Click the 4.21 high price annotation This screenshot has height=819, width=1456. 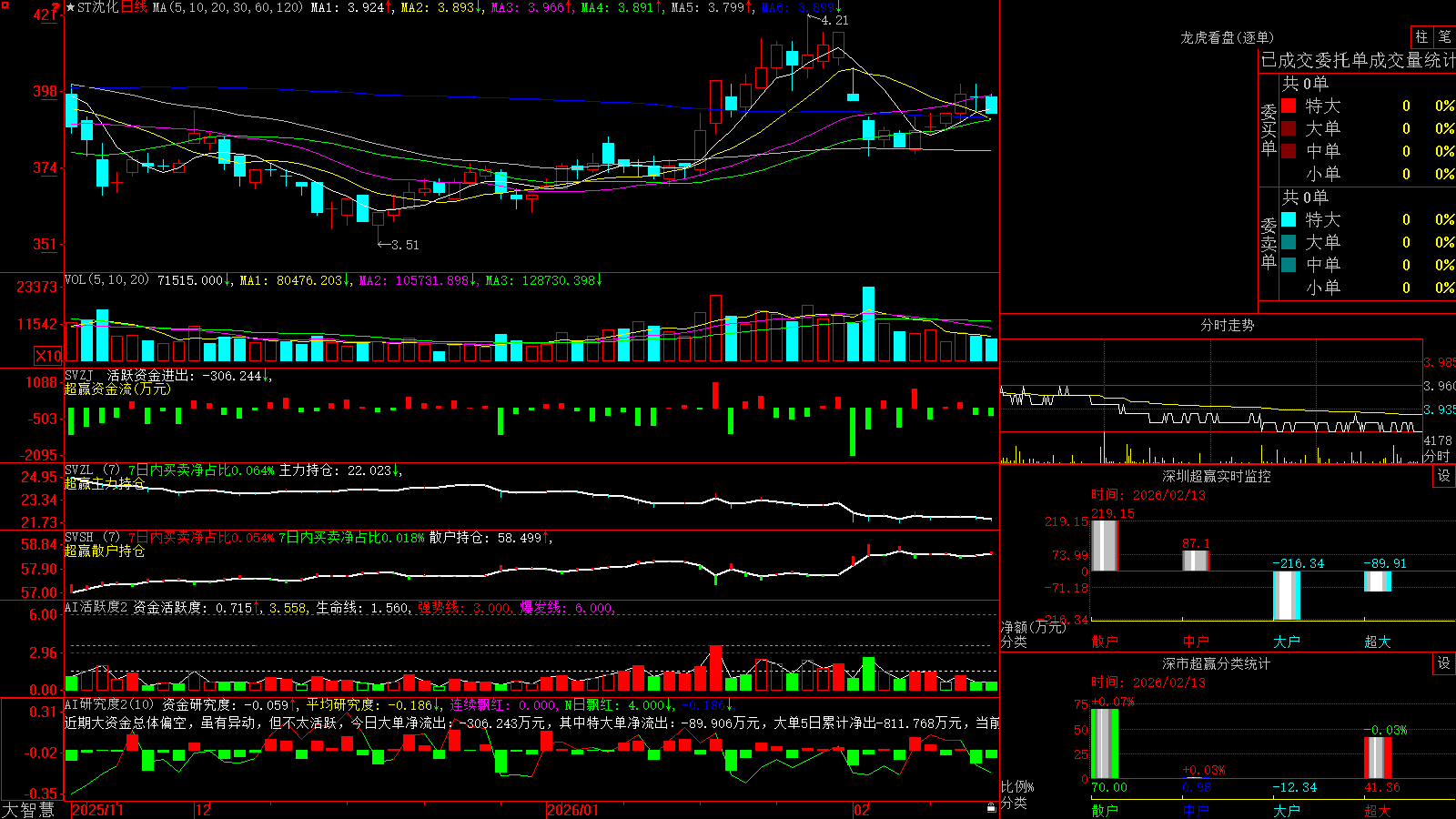tap(834, 20)
